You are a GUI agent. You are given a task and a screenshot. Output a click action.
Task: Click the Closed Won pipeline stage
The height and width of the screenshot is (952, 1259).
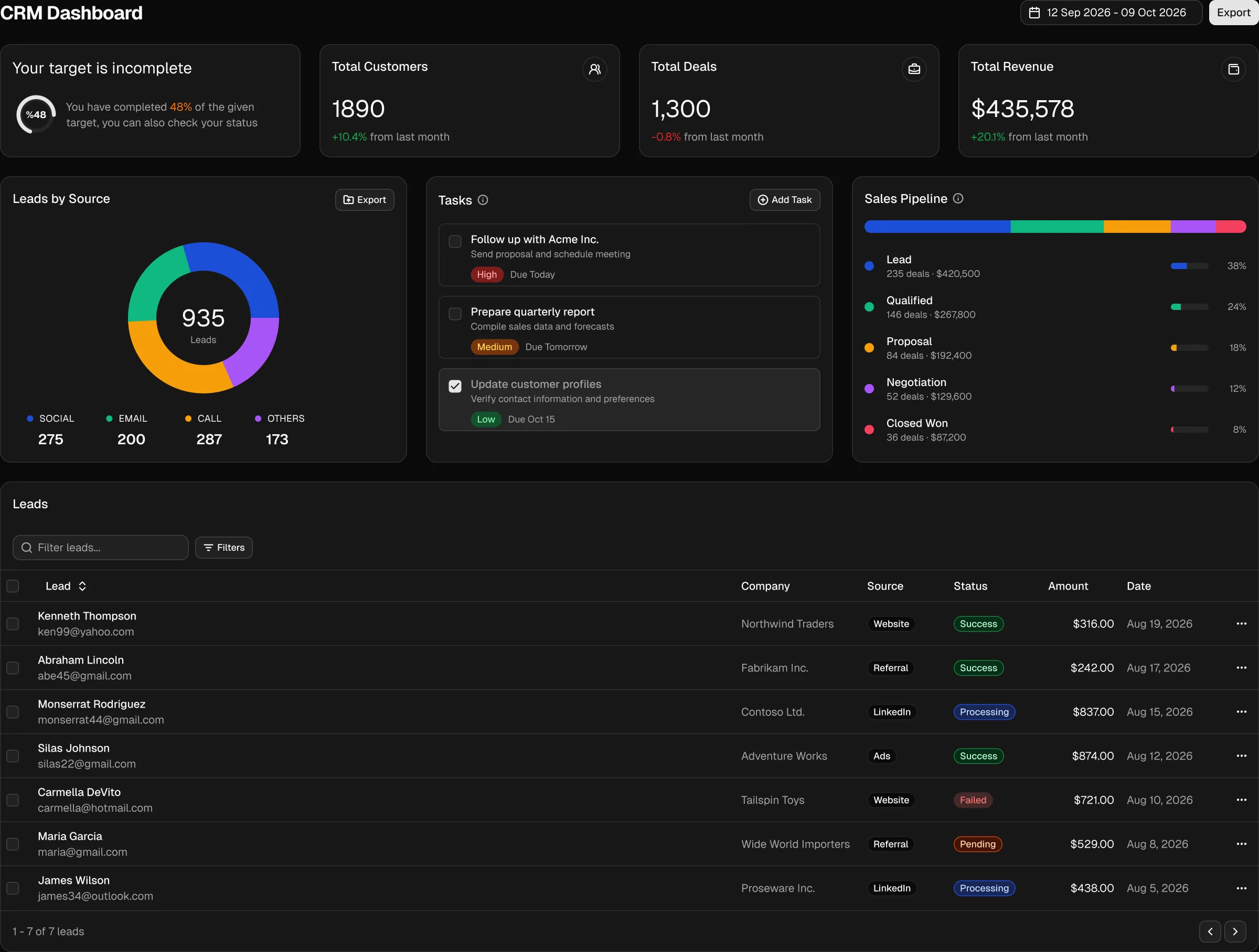pyautogui.click(x=1054, y=430)
